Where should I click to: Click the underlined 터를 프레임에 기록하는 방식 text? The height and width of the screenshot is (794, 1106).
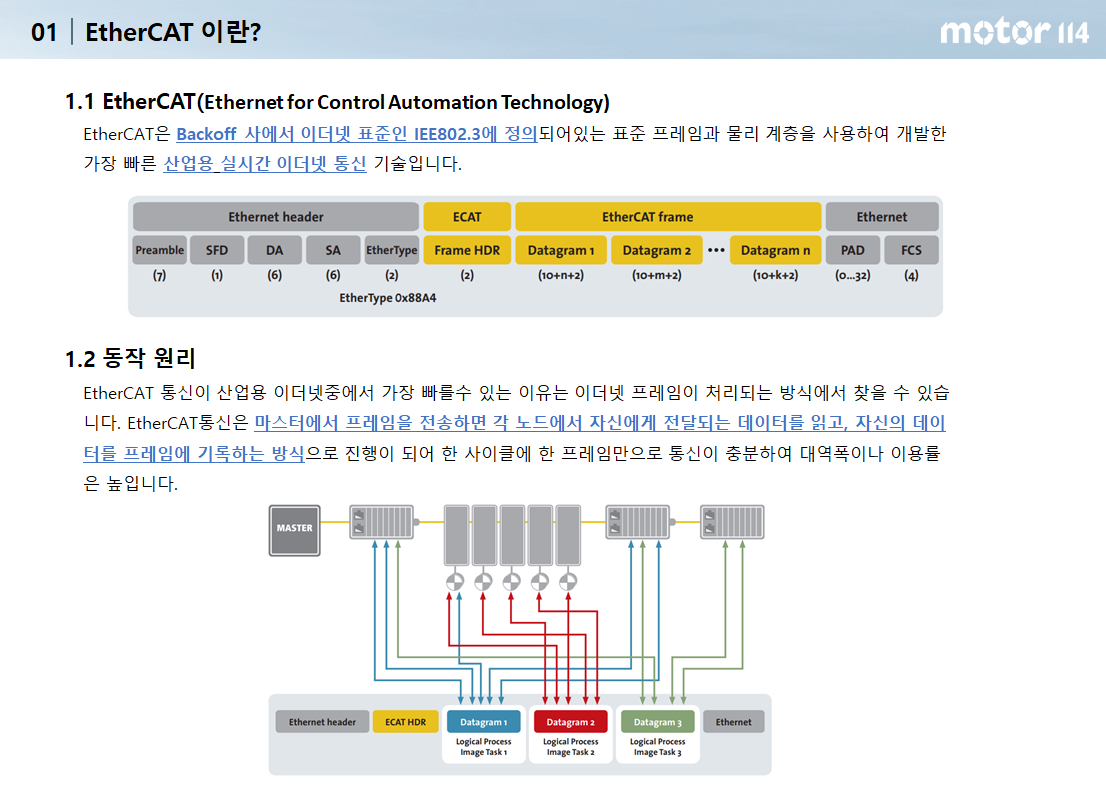coord(194,453)
